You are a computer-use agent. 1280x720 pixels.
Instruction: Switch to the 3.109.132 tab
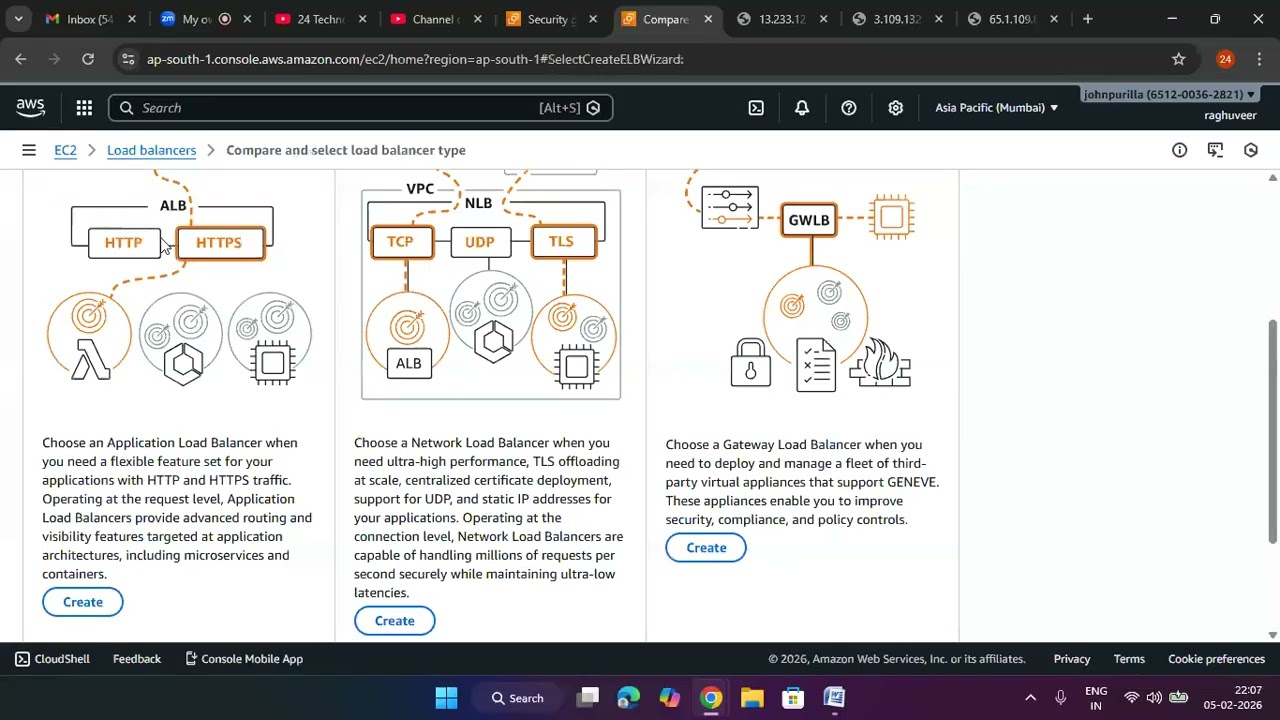(898, 19)
